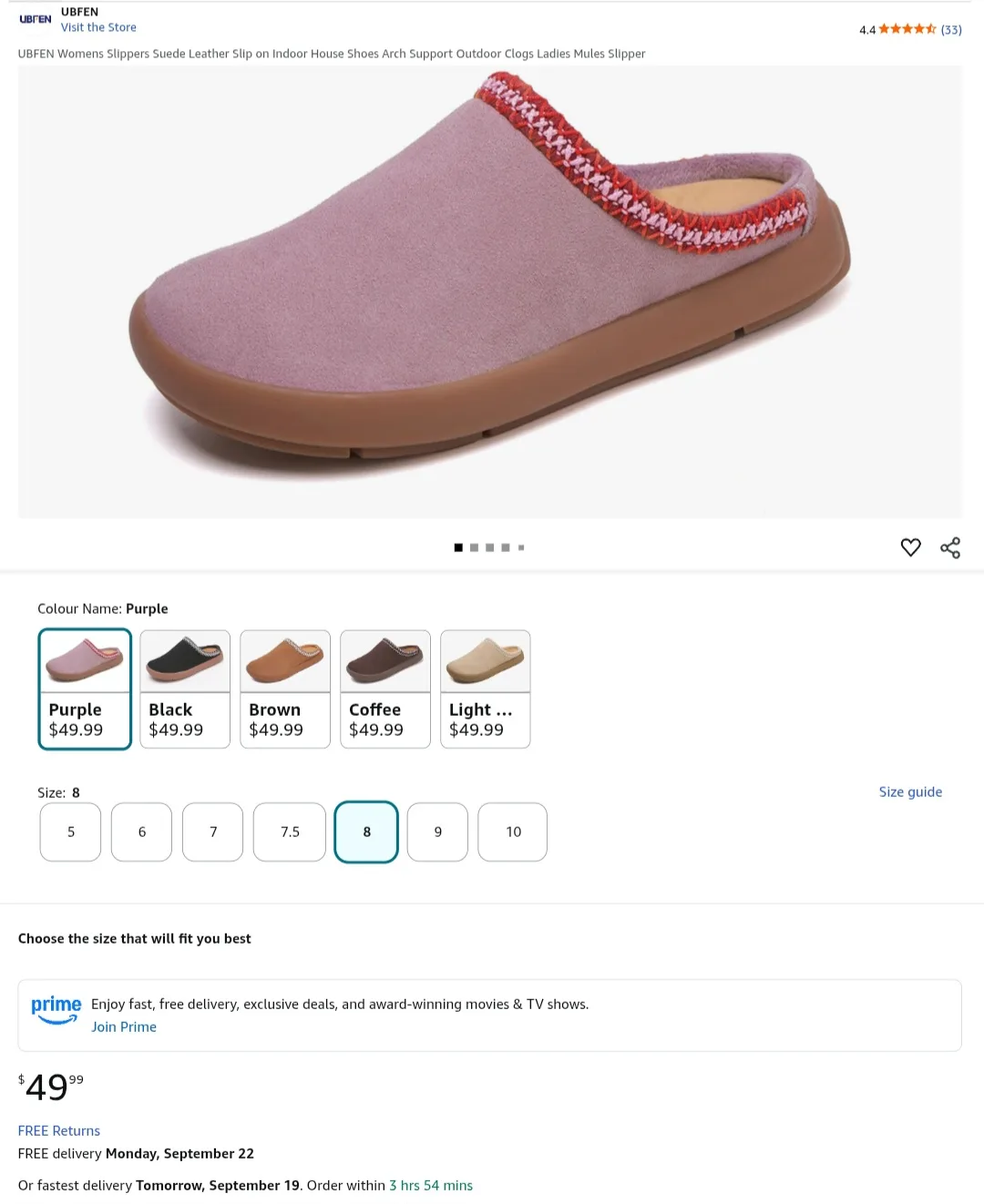The width and height of the screenshot is (984, 1204).
Task: Select the third image carousel dot
Action: tap(489, 547)
